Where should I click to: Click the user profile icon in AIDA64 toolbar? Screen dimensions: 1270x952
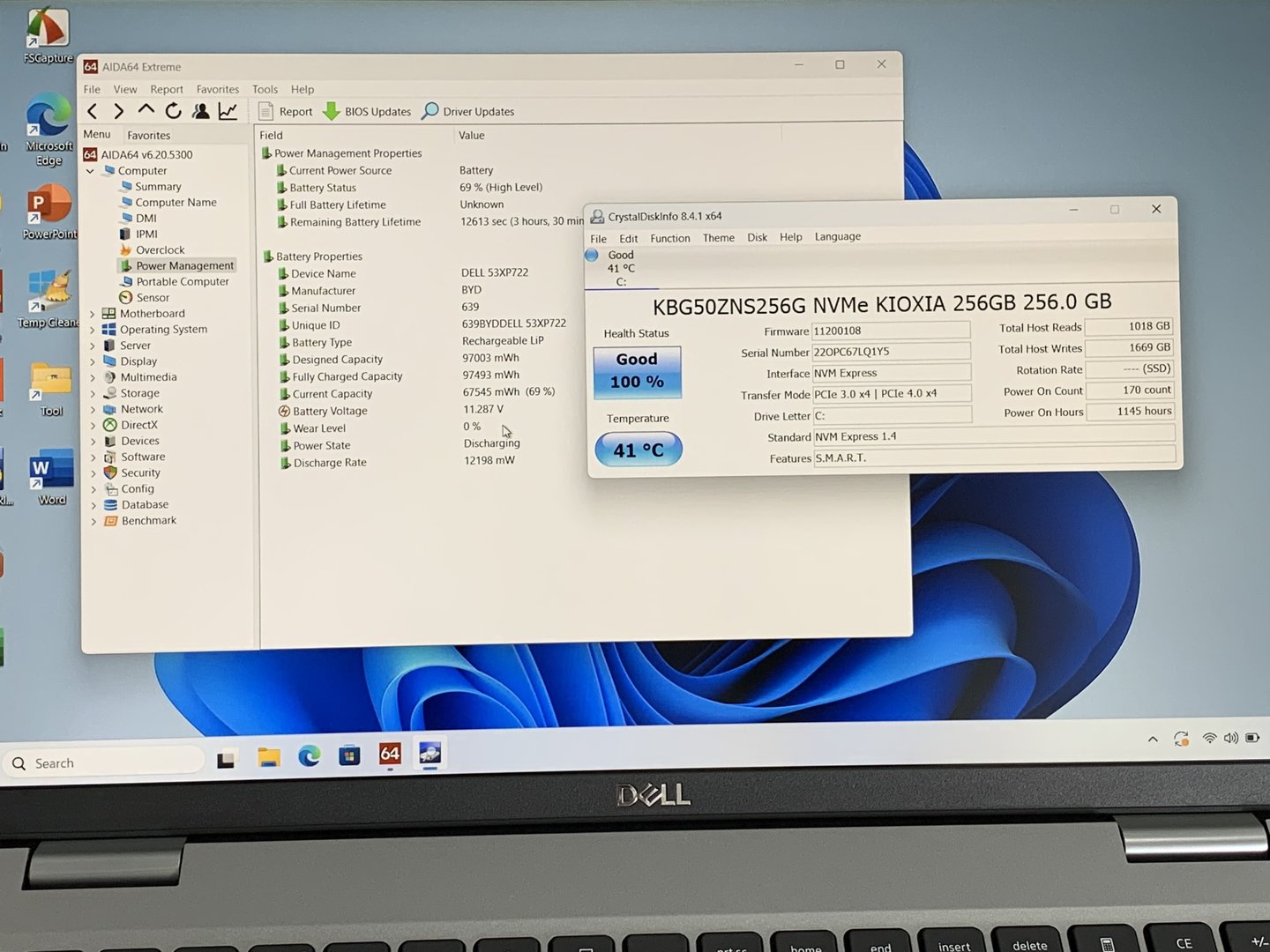pos(201,111)
